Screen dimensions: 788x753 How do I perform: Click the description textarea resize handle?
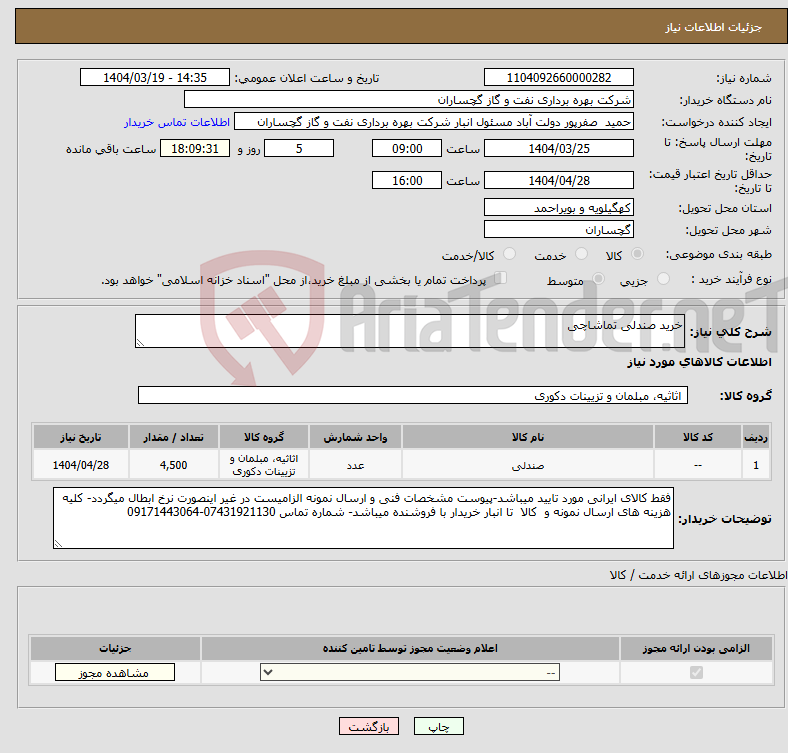(x=140, y=342)
